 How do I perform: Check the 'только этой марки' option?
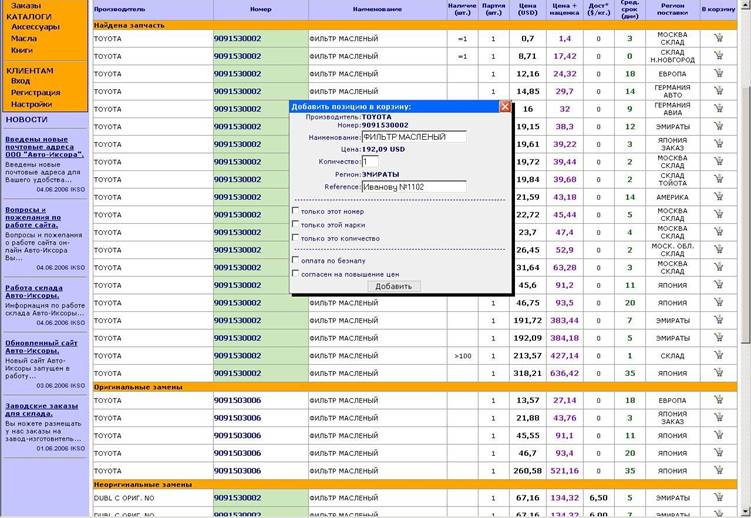[x=296, y=224]
